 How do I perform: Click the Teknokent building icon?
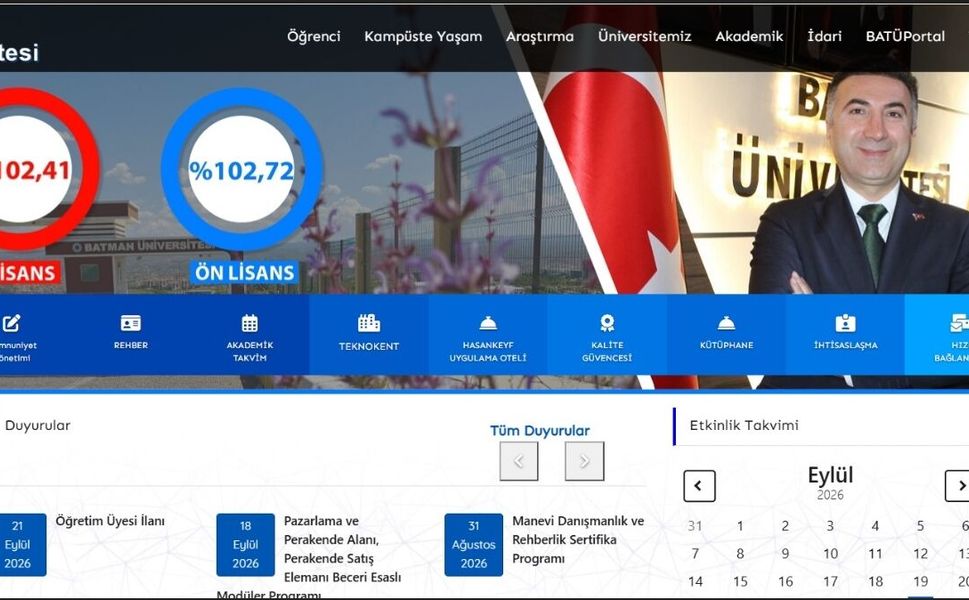click(369, 323)
